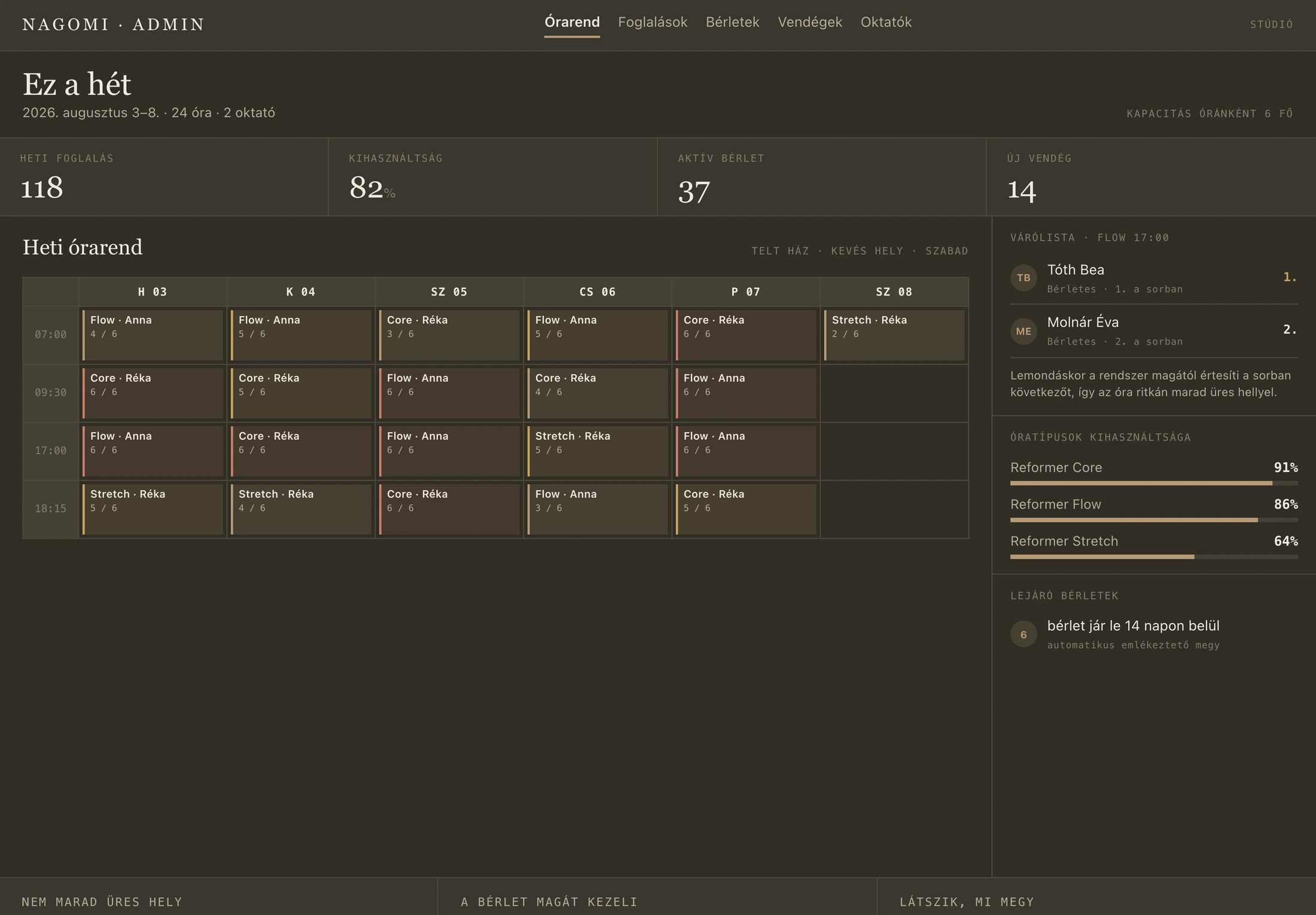Switch to the Bérletek tab

pyautogui.click(x=732, y=22)
